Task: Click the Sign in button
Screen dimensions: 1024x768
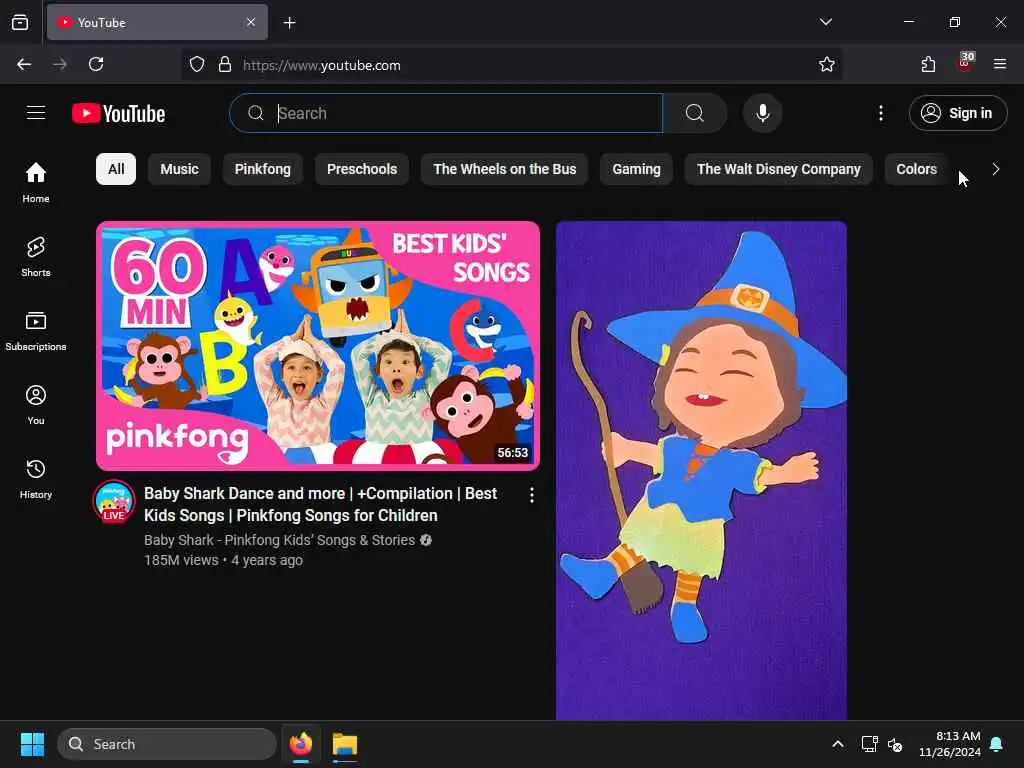Action: 958,113
